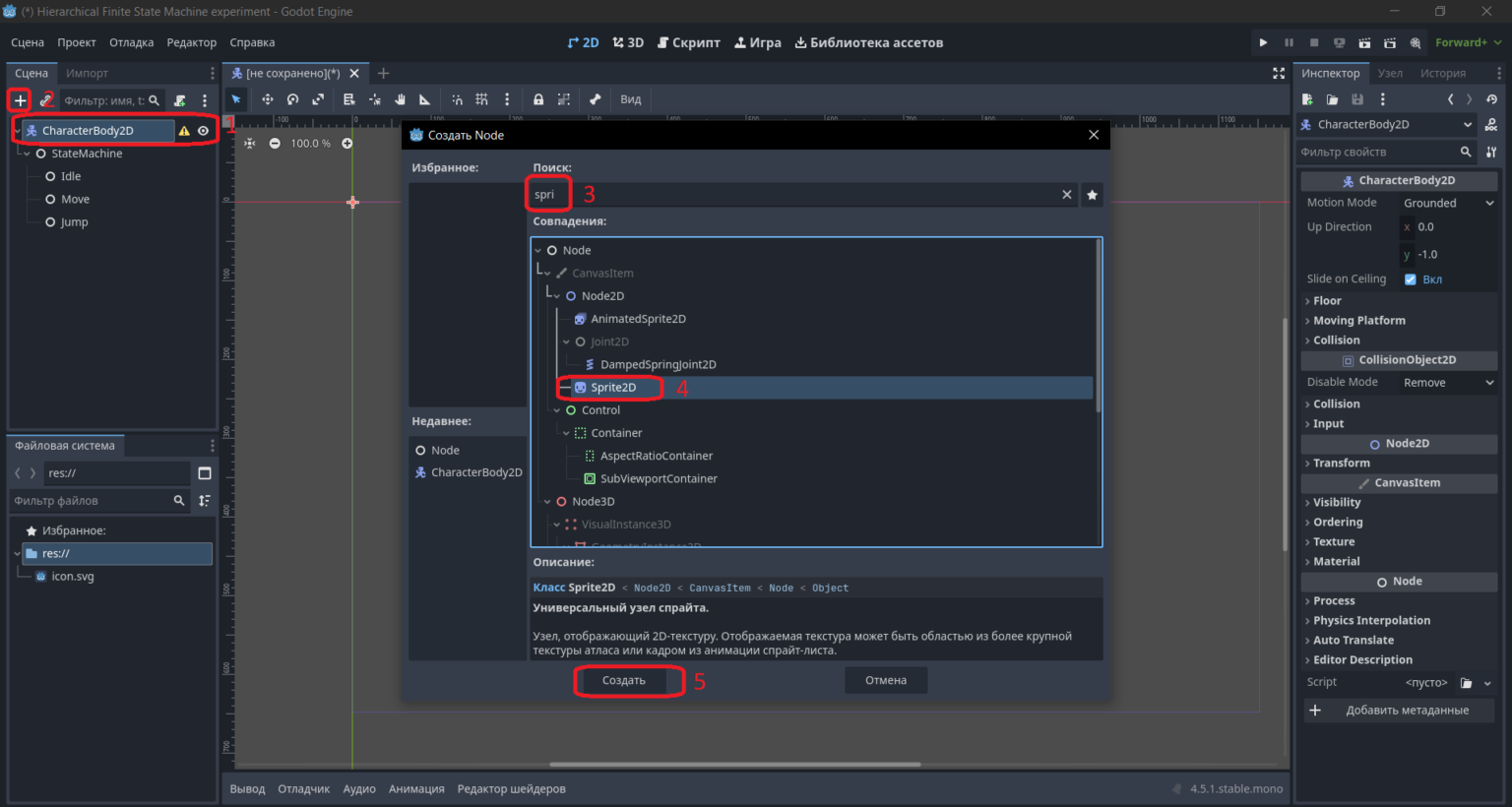Select the Move tool in viewport toolbar
Image resolution: width=1512 pixels, height=807 pixels.
(x=267, y=99)
